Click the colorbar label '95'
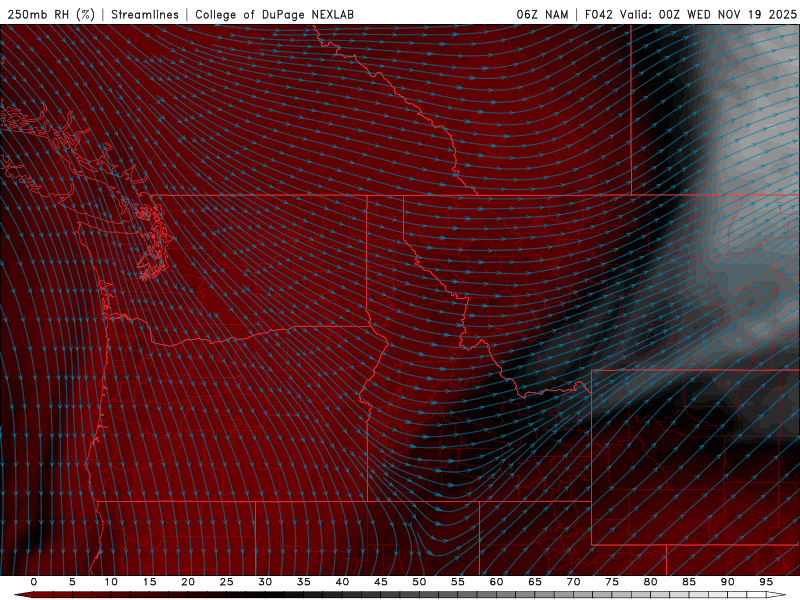 [766, 582]
